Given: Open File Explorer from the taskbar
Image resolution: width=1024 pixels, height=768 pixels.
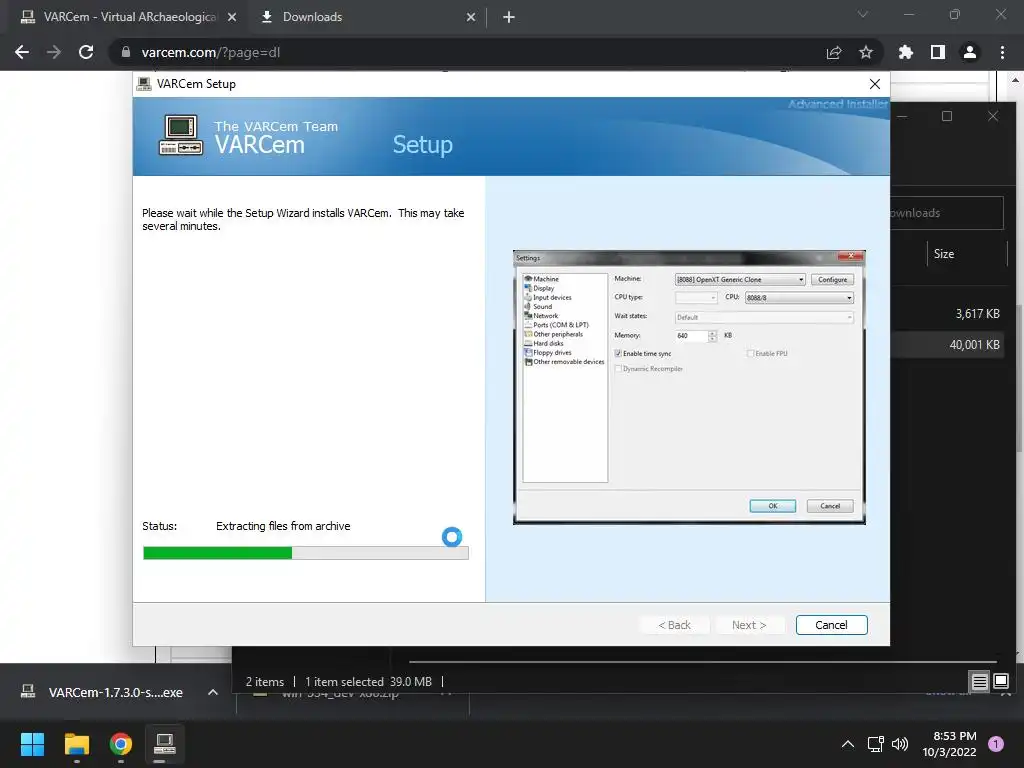Looking at the screenshot, I should pyautogui.click(x=77, y=744).
